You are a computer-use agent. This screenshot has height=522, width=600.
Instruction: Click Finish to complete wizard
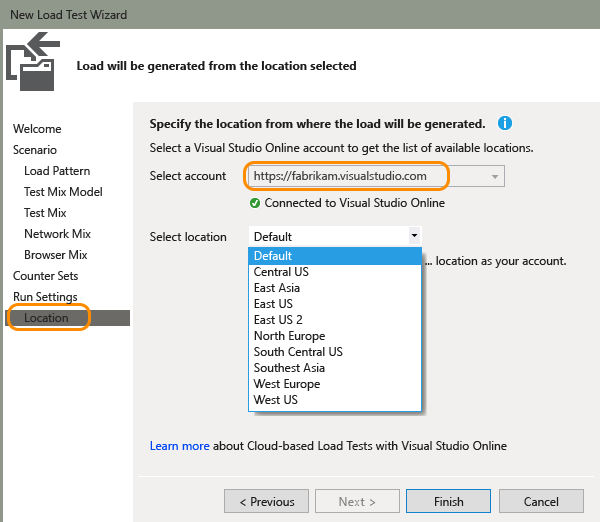point(448,501)
